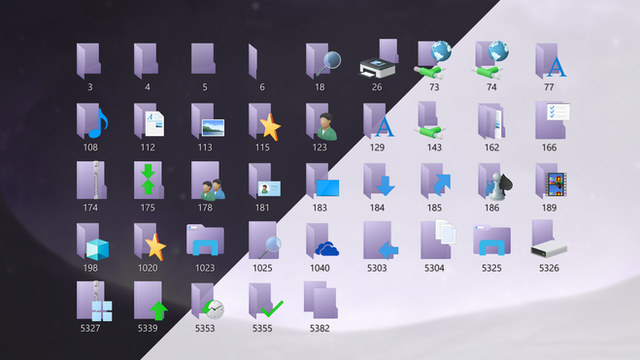This screenshot has width=640, height=360.
Task: Click the font letter A folder 77
Action: pos(551,61)
